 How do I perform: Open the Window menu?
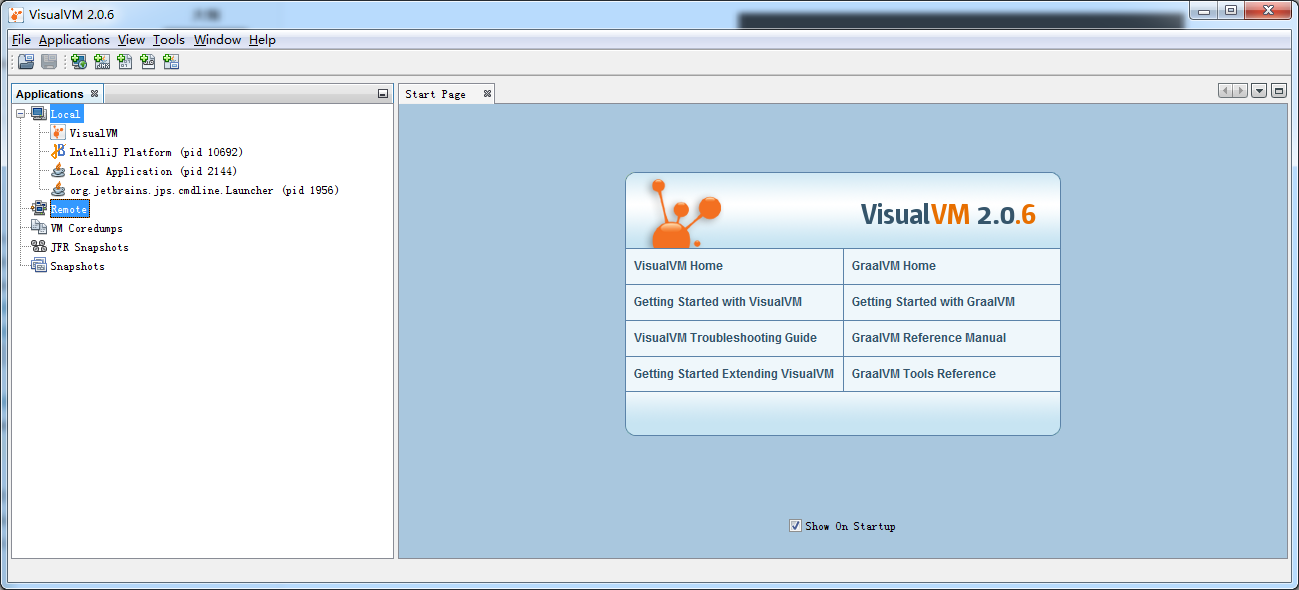tap(217, 40)
